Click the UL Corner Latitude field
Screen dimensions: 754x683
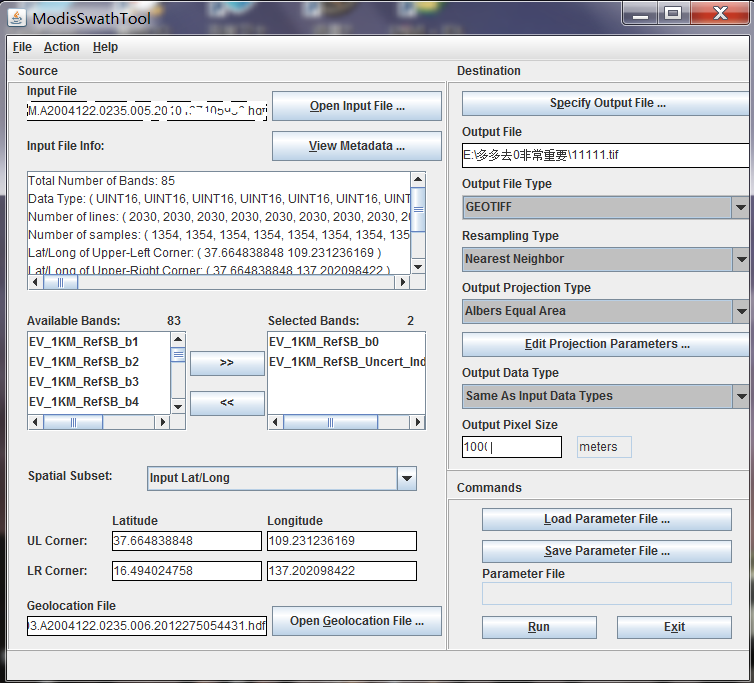click(x=186, y=541)
